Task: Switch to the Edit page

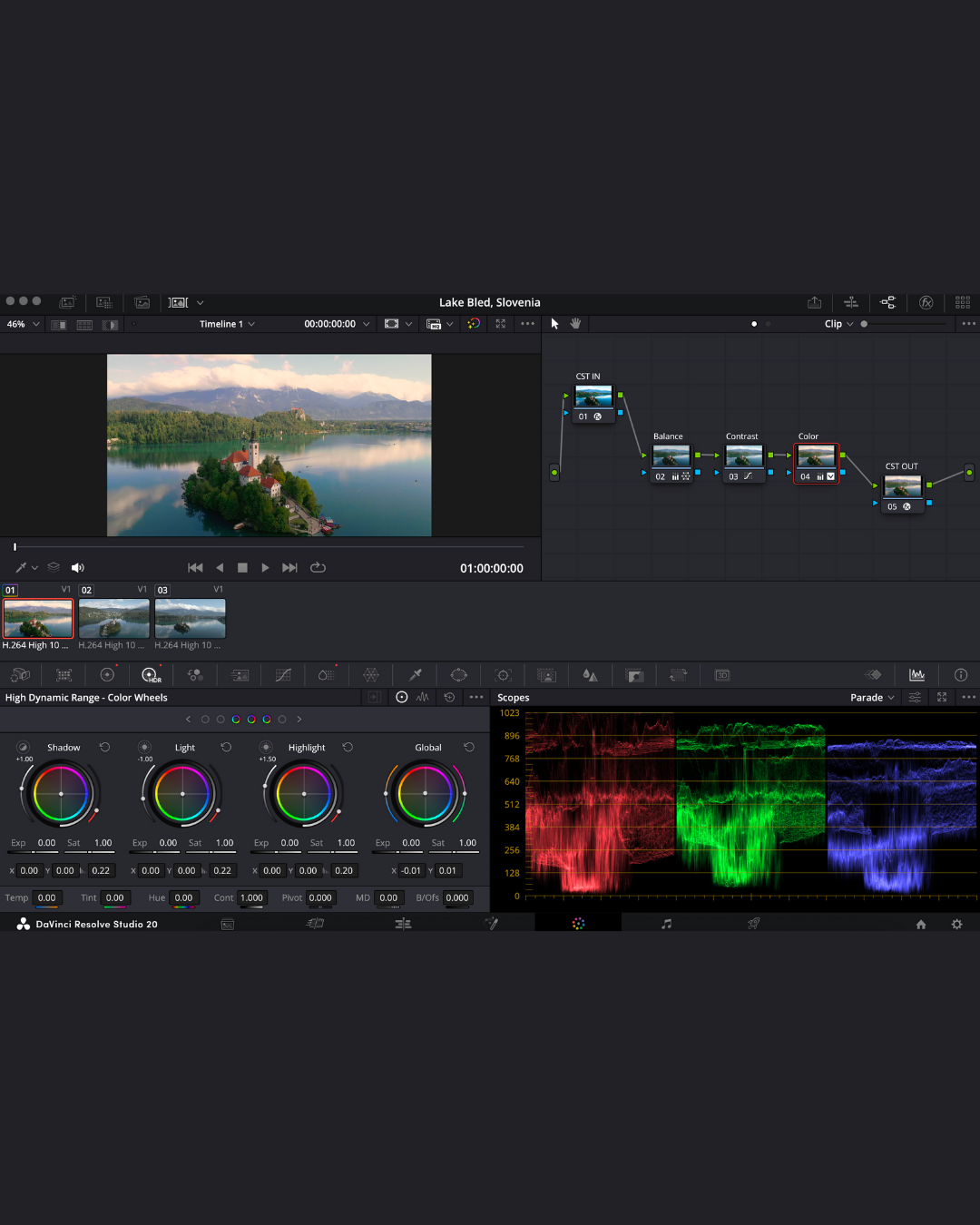Action: [x=403, y=923]
